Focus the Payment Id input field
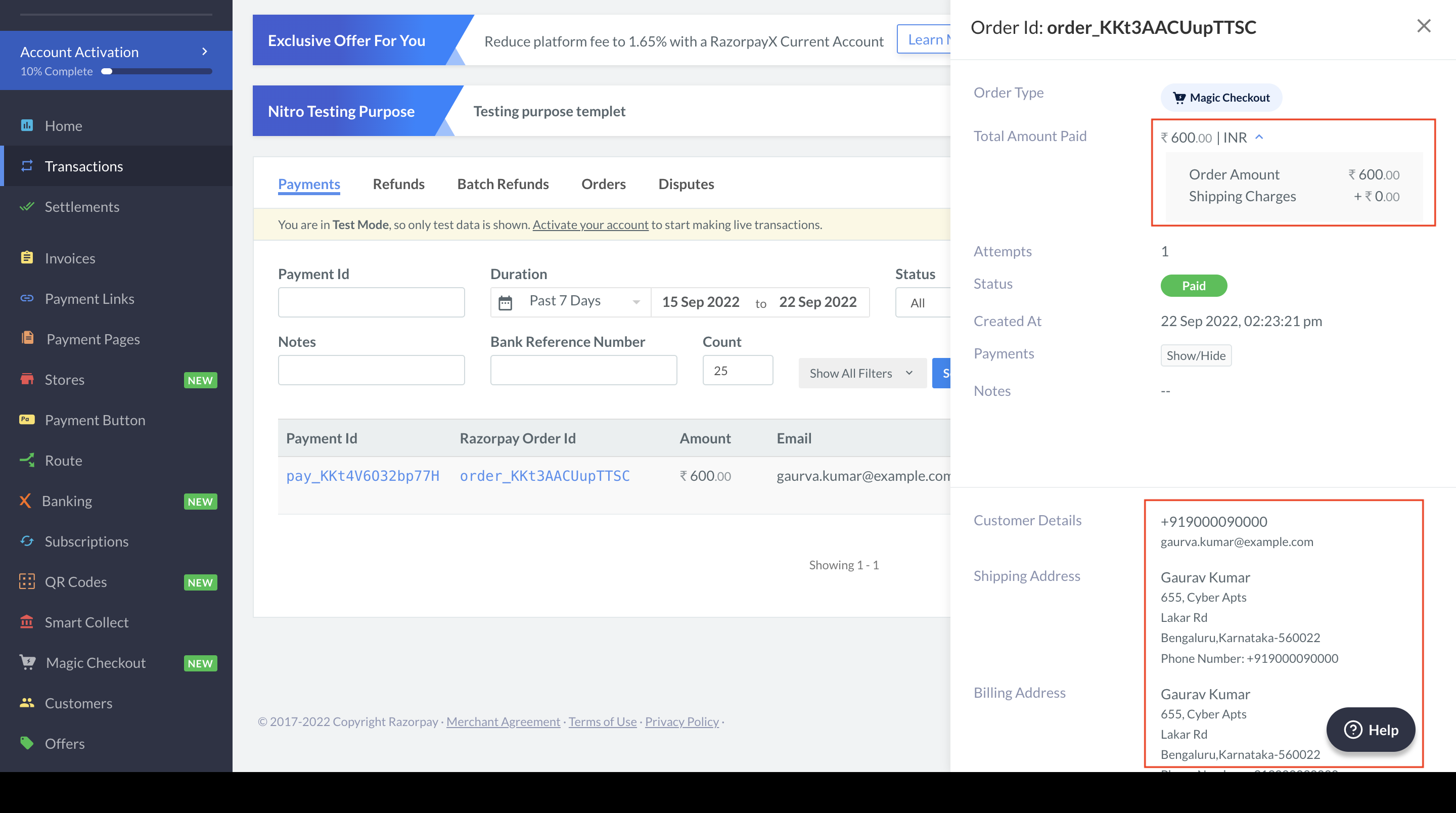This screenshot has height=813, width=1456. click(x=372, y=302)
